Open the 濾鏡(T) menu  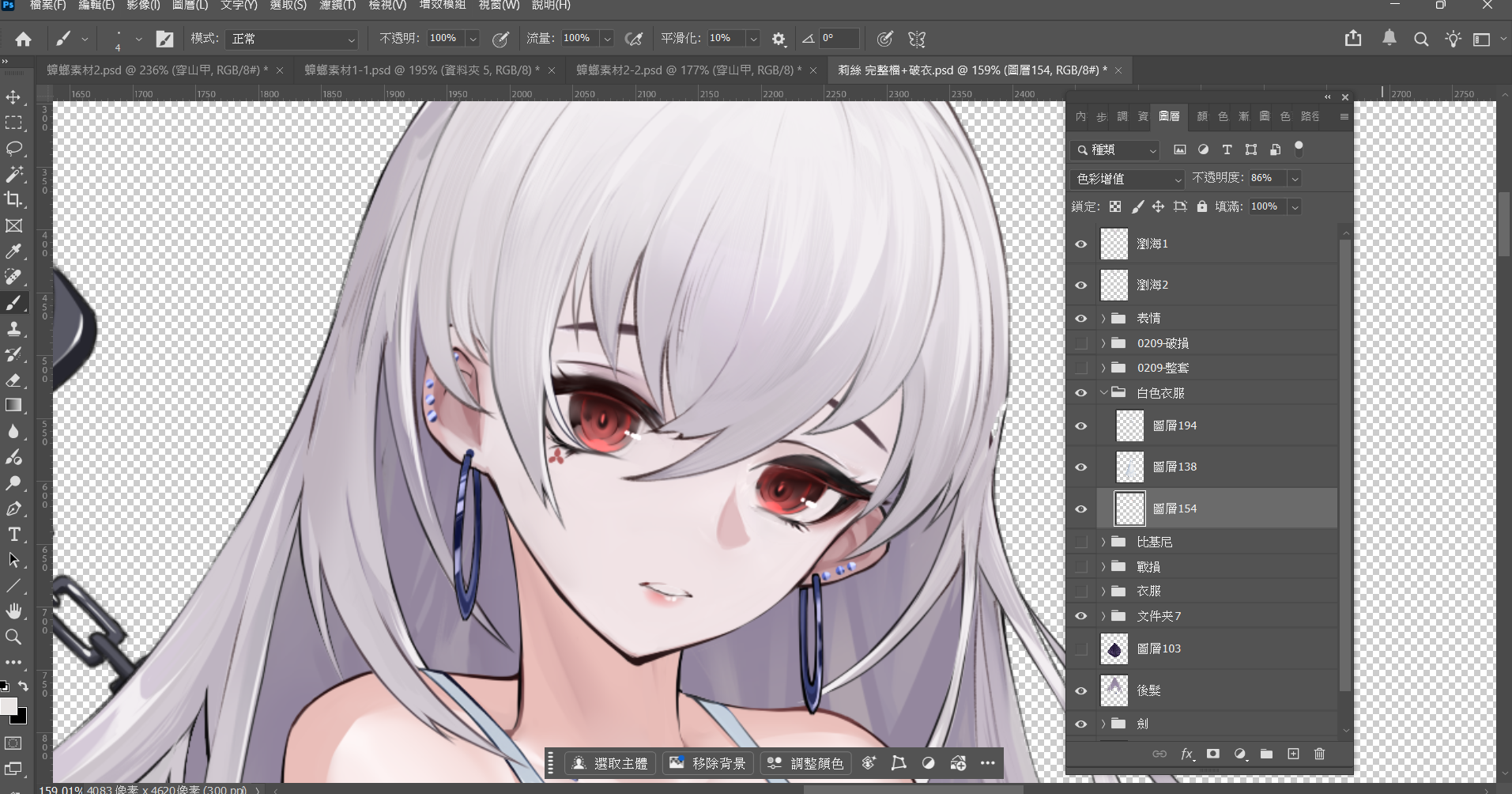point(337,6)
